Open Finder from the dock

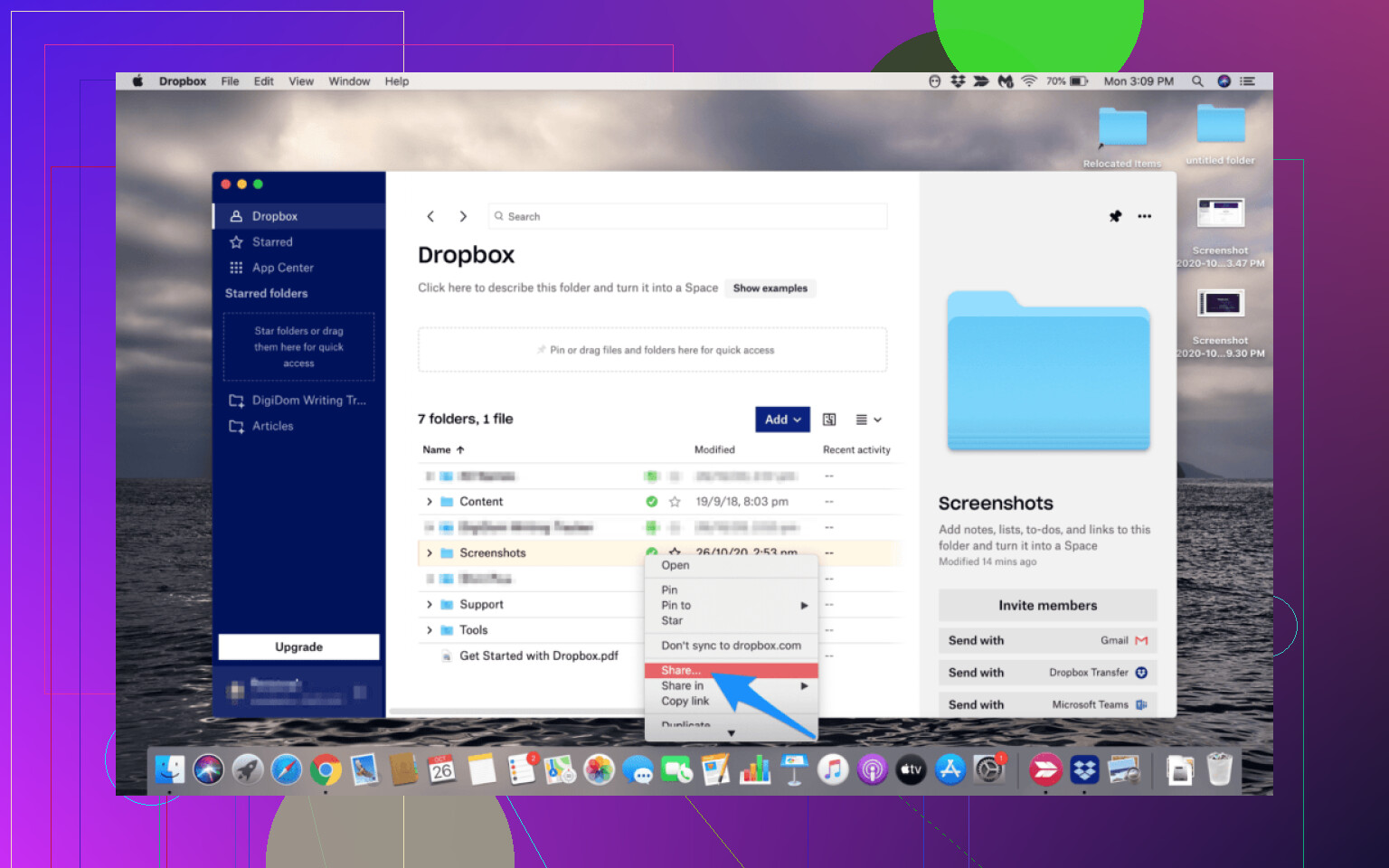pyautogui.click(x=169, y=769)
